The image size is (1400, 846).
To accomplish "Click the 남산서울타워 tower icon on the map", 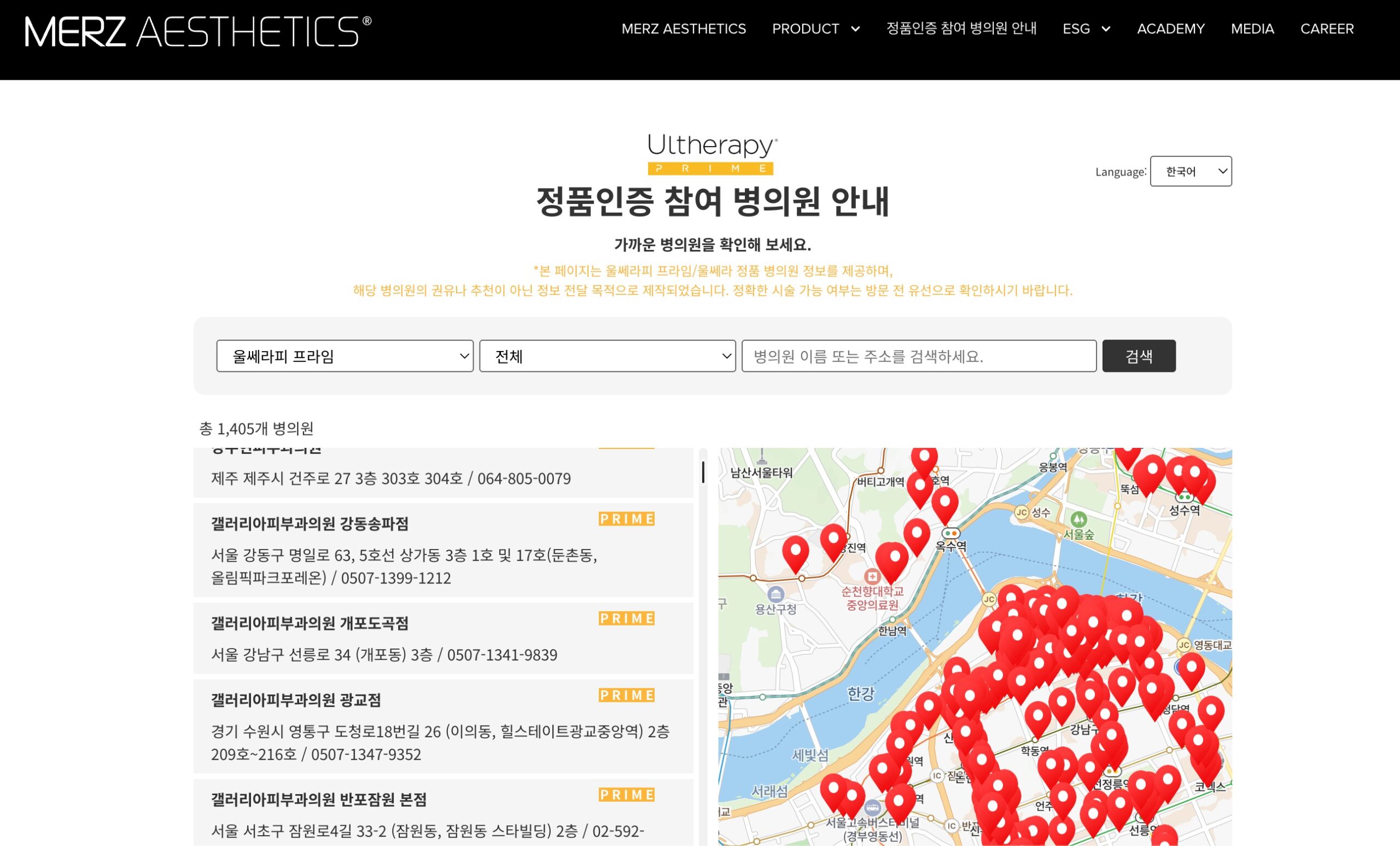I will (761, 456).
